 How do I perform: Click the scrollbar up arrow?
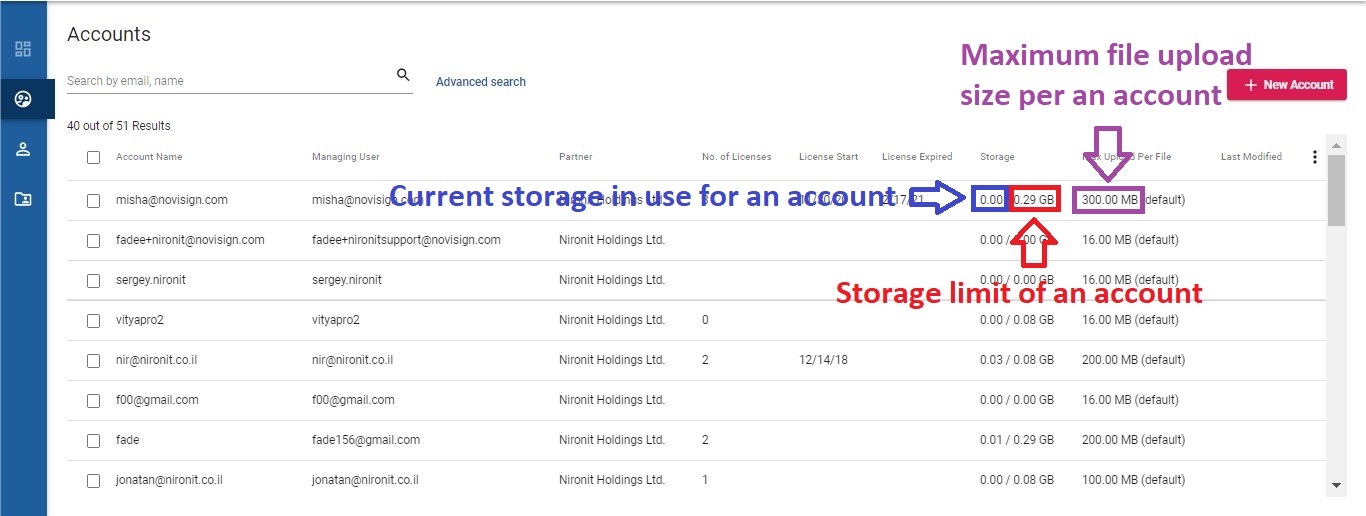(x=1337, y=146)
